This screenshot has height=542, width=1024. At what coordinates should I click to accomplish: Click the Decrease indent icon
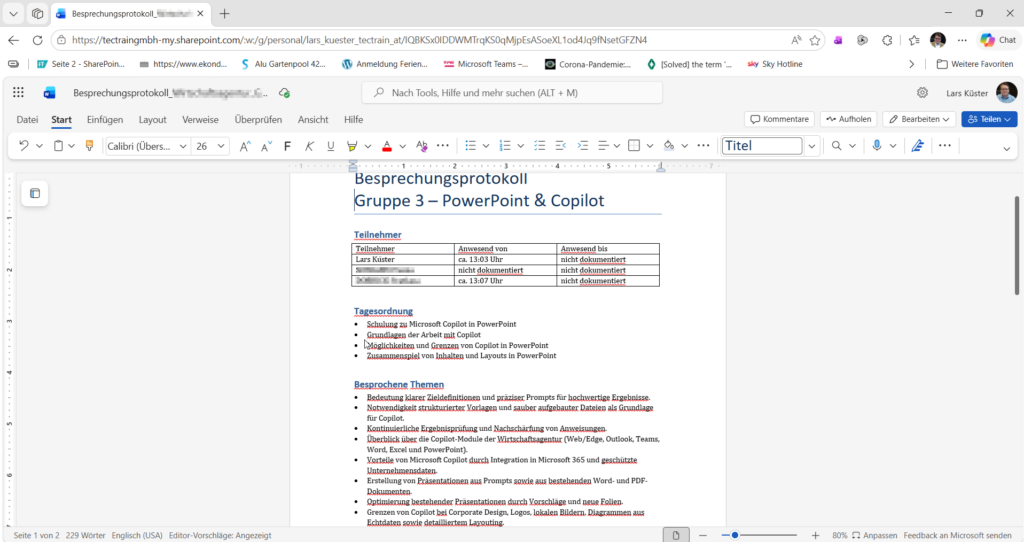(x=560, y=146)
